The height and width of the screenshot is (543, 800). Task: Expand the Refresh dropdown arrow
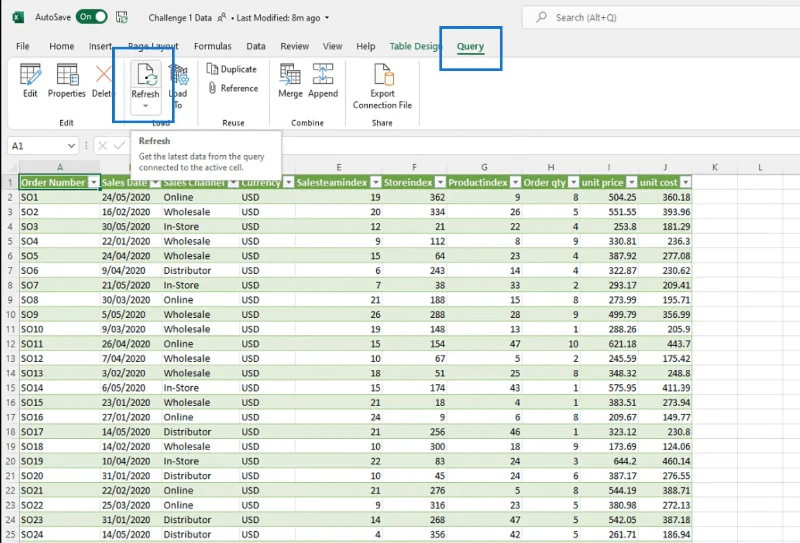pos(145,106)
